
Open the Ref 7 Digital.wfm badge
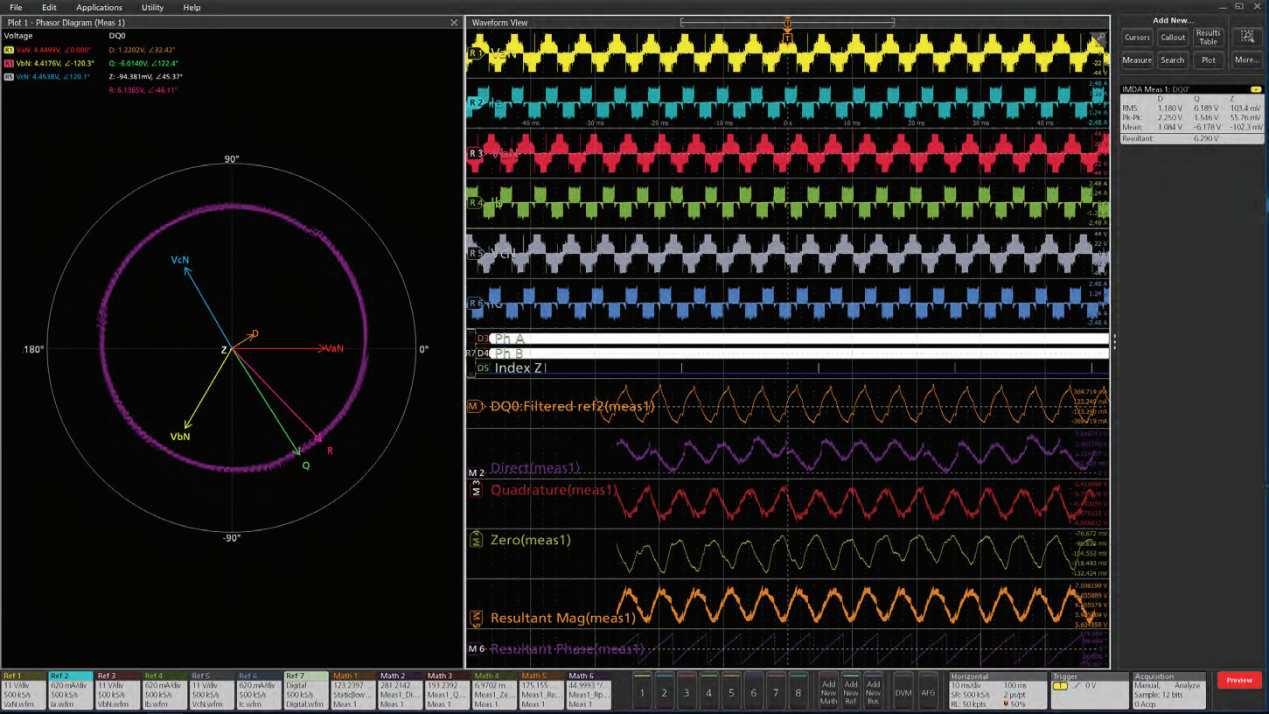[306, 690]
